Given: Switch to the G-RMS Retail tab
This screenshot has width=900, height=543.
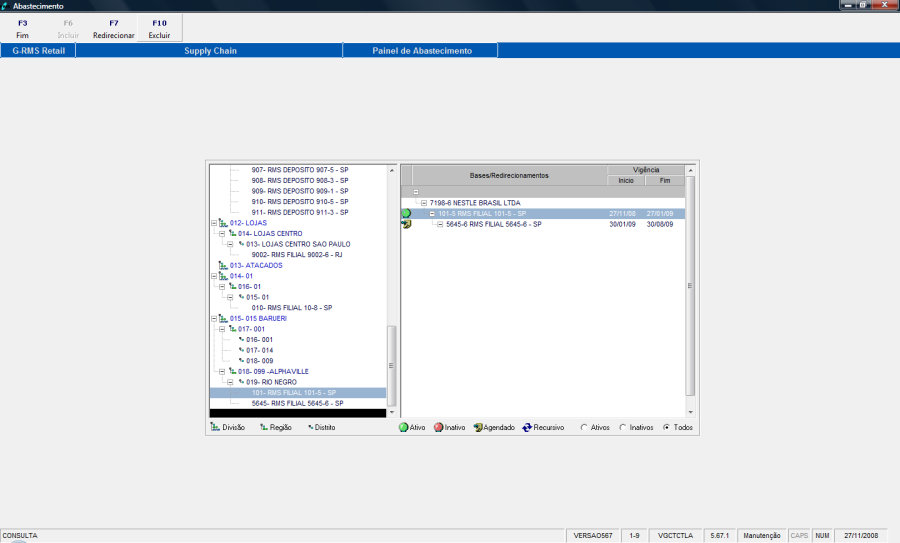Looking at the screenshot, I should click(38, 50).
